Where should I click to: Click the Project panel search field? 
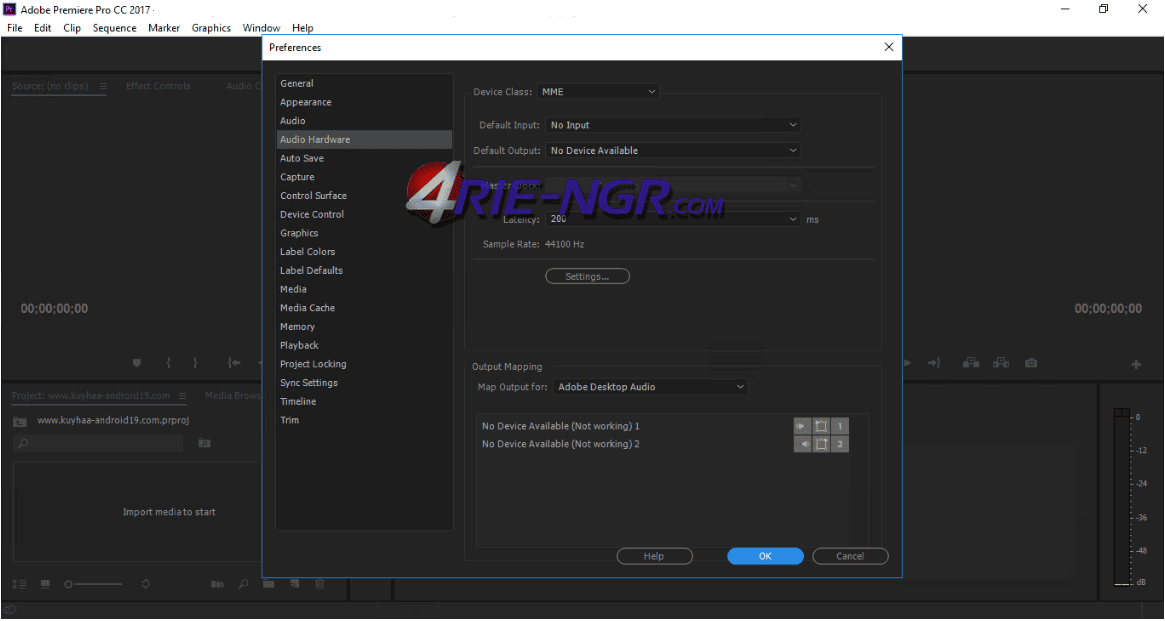98,443
